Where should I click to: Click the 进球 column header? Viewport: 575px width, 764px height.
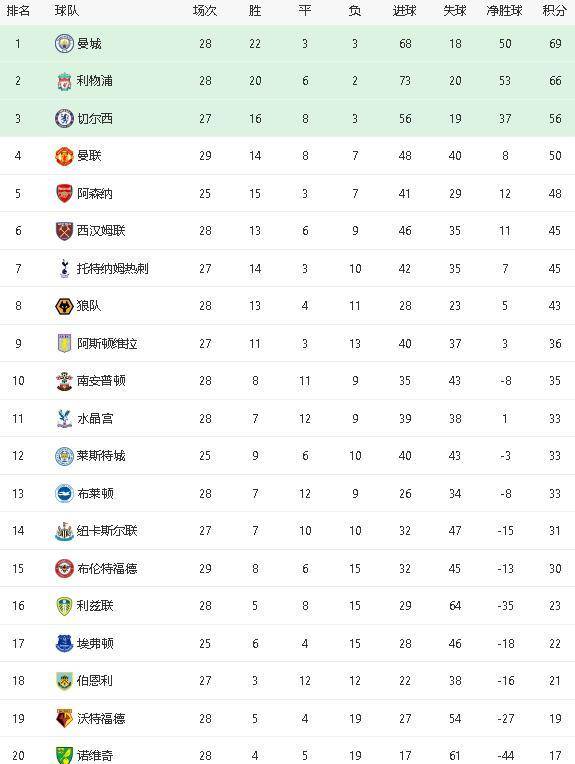[x=404, y=11]
